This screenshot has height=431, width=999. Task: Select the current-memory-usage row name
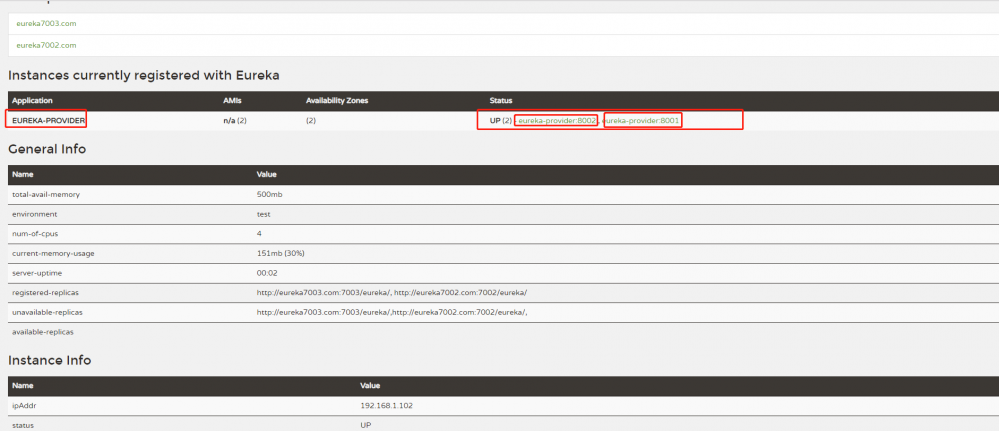click(x=53, y=254)
